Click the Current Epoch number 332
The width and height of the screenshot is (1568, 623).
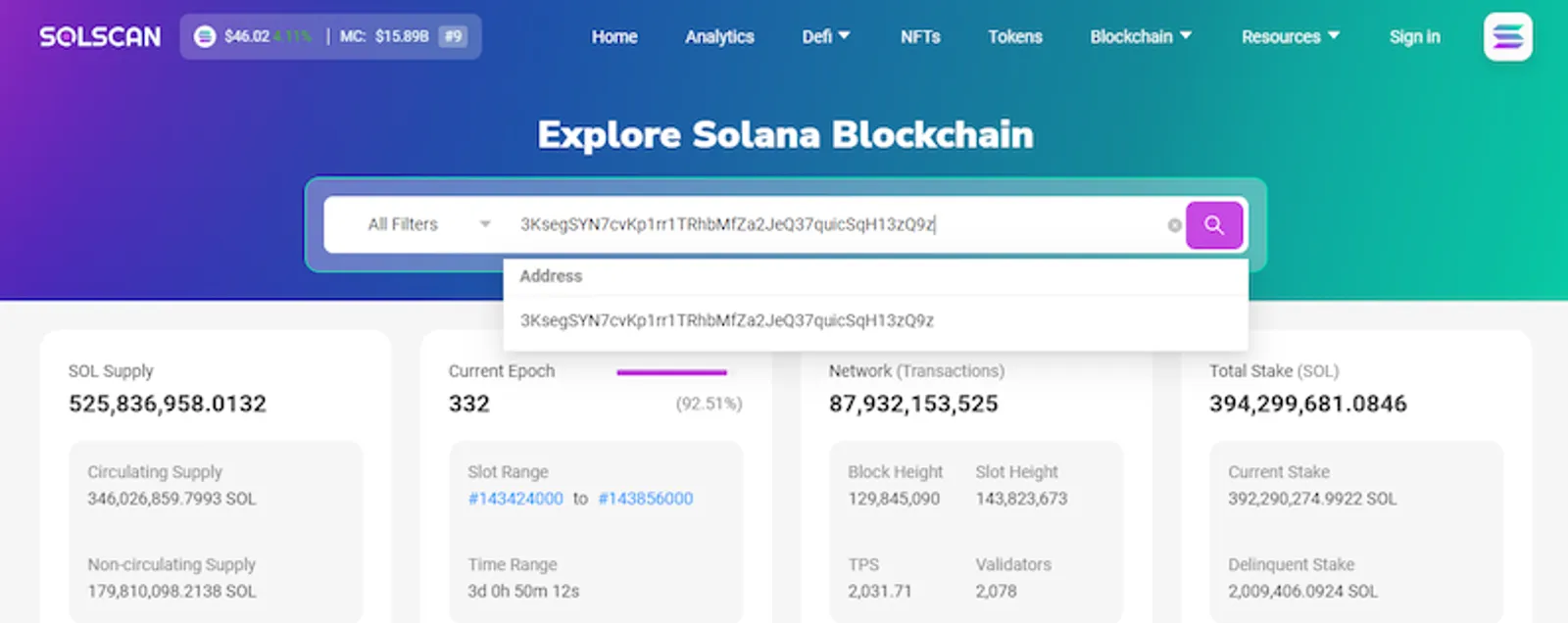pyautogui.click(x=468, y=404)
